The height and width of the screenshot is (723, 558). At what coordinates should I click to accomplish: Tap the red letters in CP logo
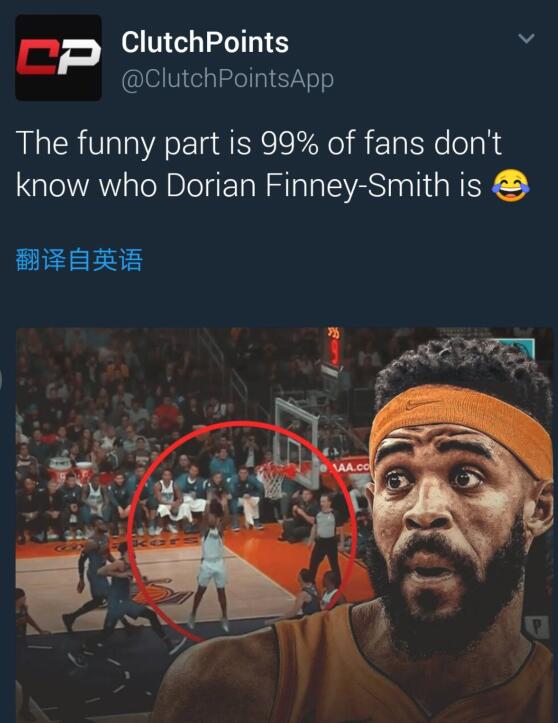(x=36, y=58)
